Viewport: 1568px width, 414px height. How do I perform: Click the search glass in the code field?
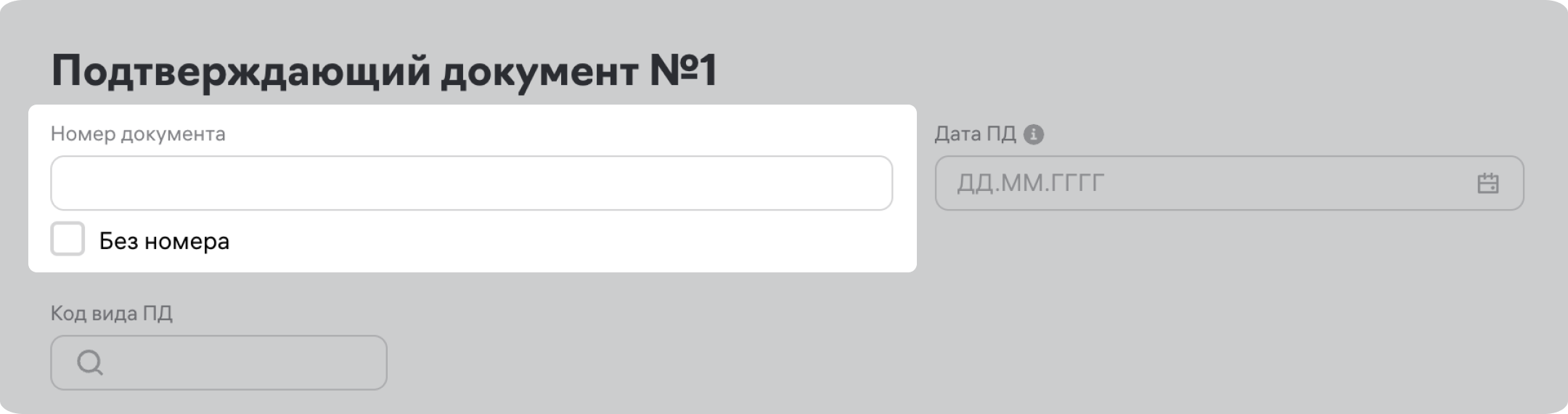coord(90,362)
